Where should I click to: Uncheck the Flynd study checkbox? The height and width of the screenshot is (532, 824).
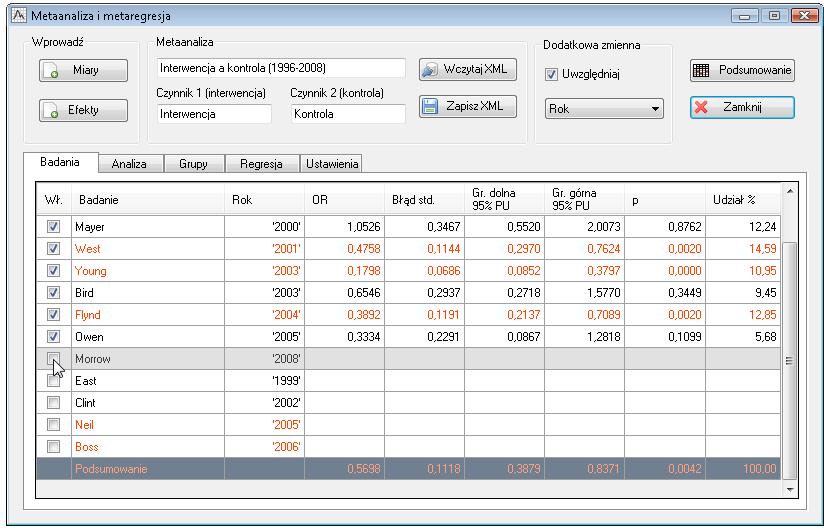pos(53,315)
